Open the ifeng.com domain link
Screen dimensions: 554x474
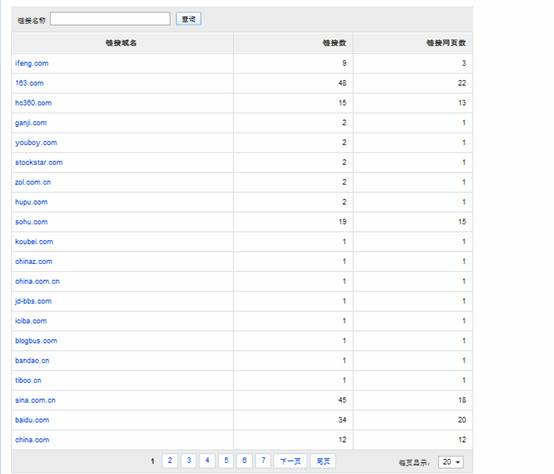(32, 64)
